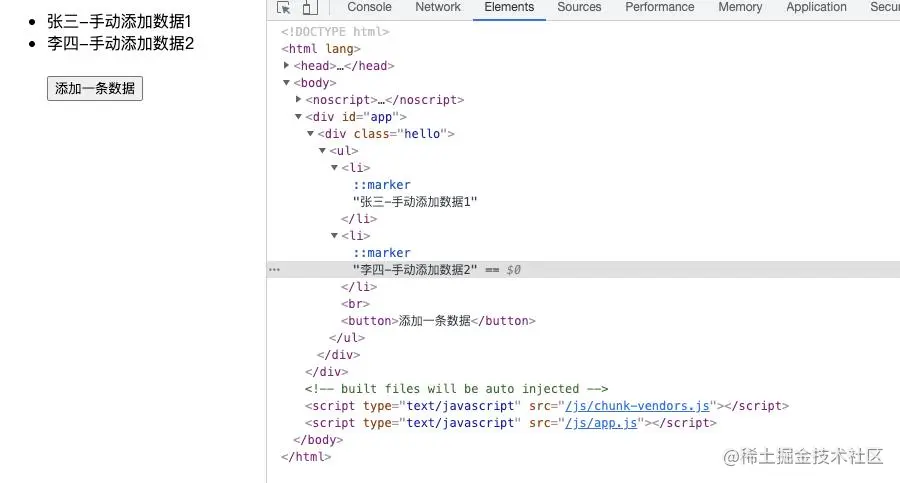Select the ::marker under 张三 list item
Screen dimensions: 900x483
pyautogui.click(x=382, y=184)
